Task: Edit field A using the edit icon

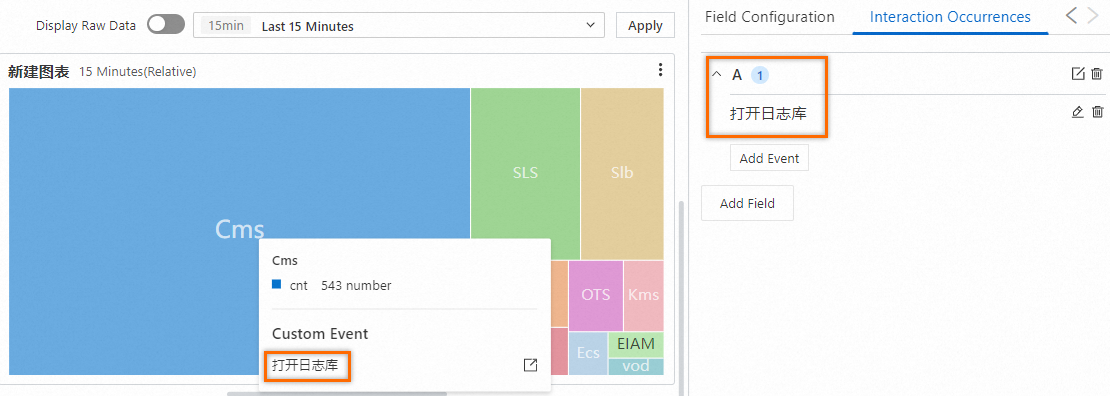Action: point(1078,74)
